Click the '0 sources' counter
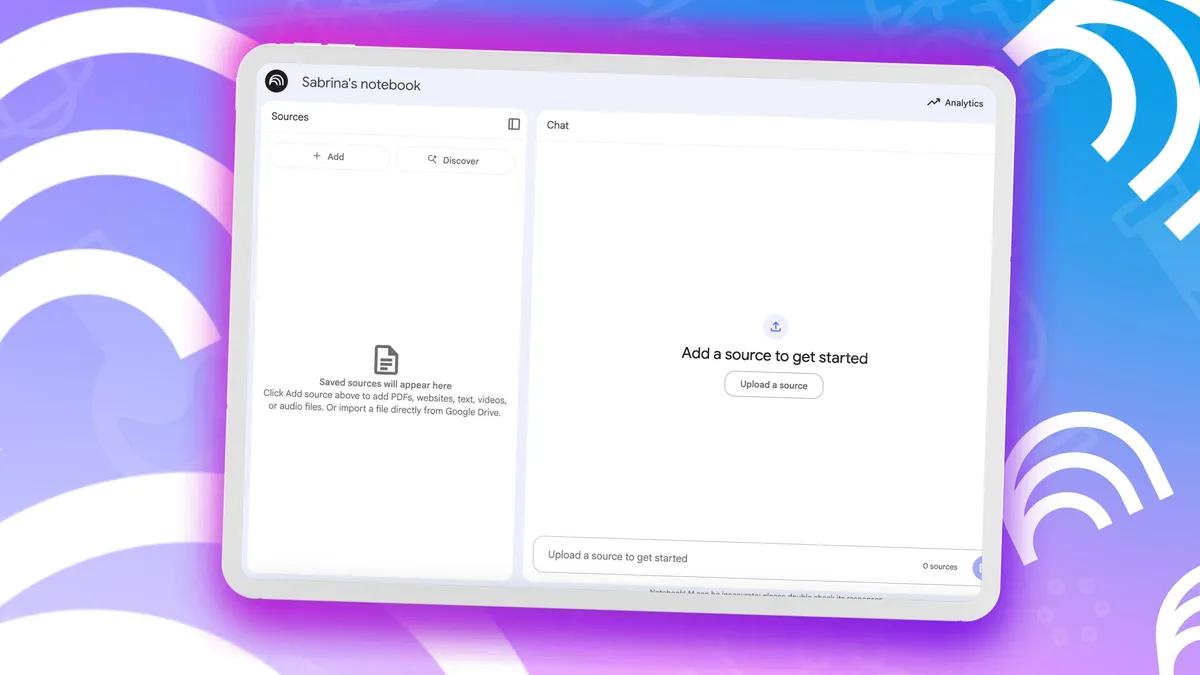 940,567
